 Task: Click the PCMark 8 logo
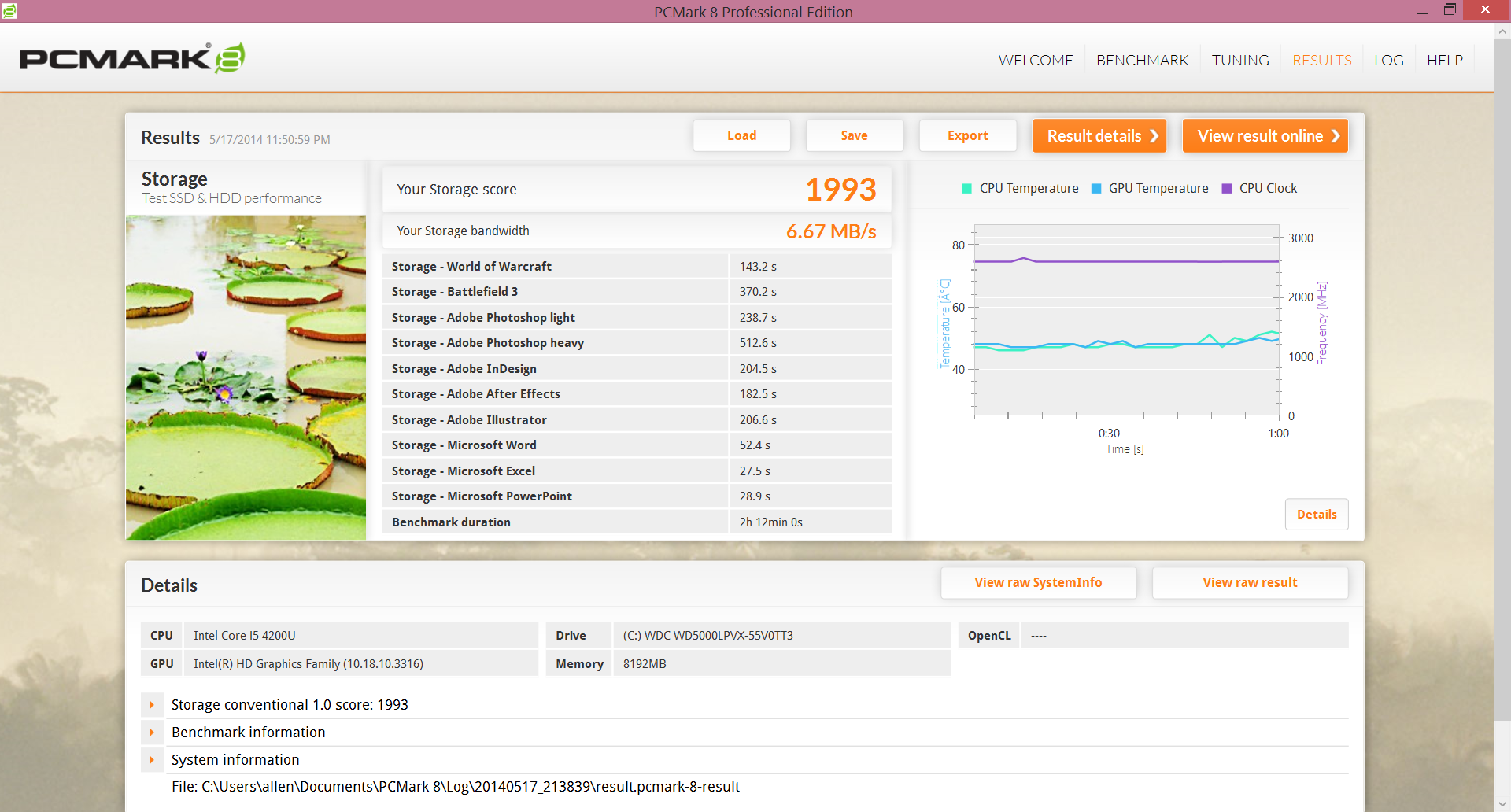pyautogui.click(x=132, y=58)
